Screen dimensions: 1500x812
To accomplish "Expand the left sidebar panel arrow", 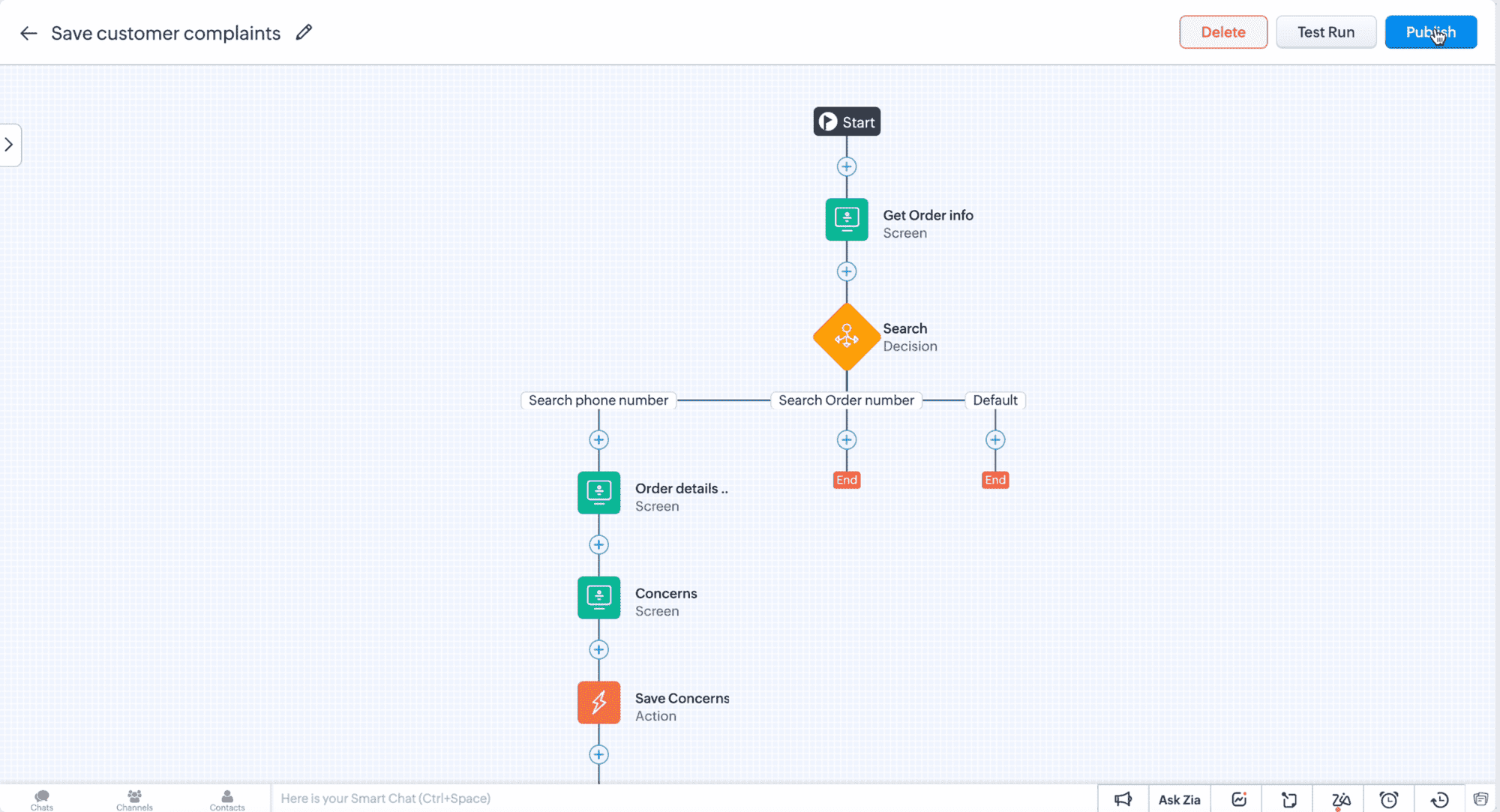I will tap(9, 145).
